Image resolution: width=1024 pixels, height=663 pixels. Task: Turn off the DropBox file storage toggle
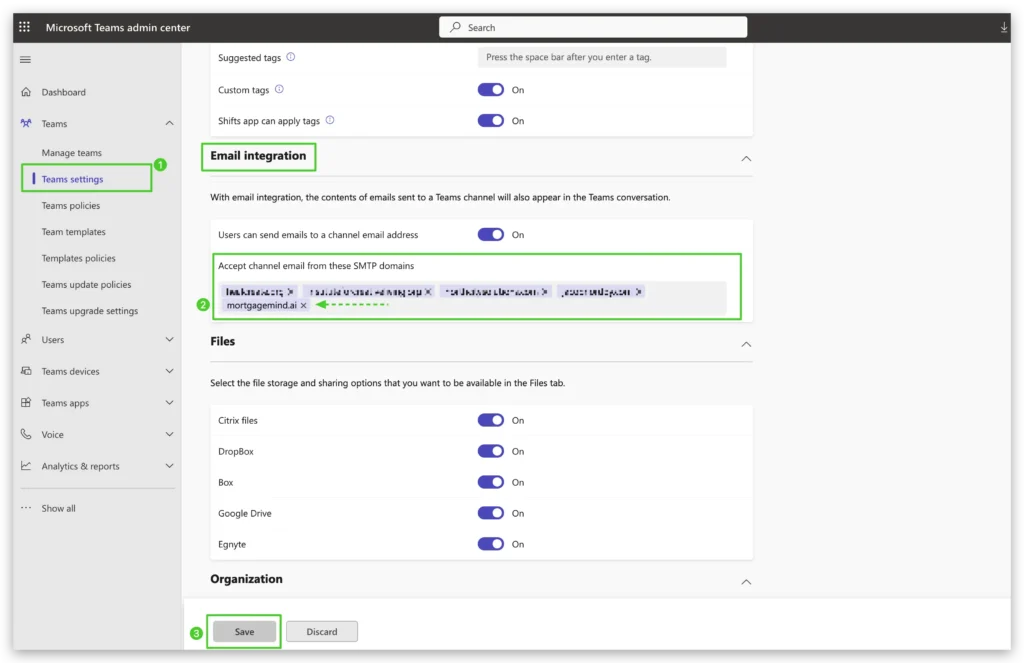pyautogui.click(x=490, y=452)
